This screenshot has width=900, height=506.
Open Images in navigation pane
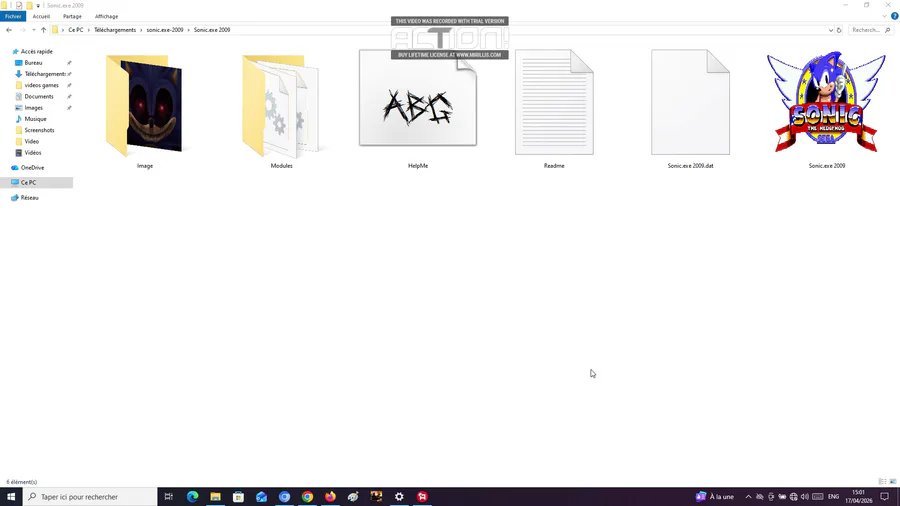[x=33, y=108]
